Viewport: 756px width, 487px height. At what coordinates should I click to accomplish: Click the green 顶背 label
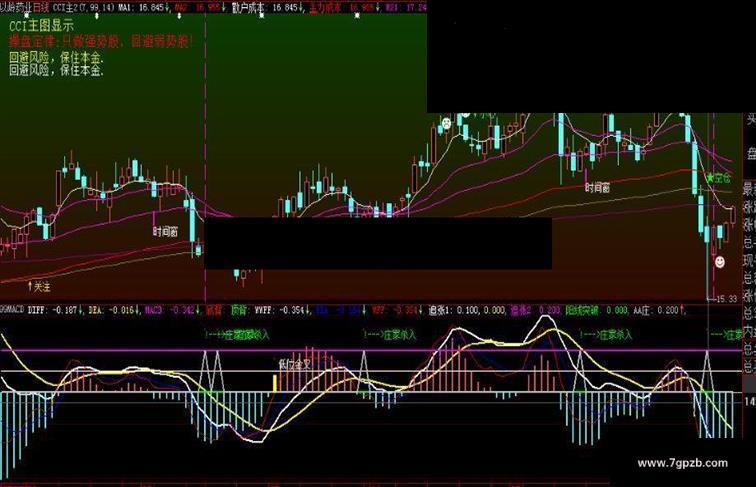[x=239, y=310]
